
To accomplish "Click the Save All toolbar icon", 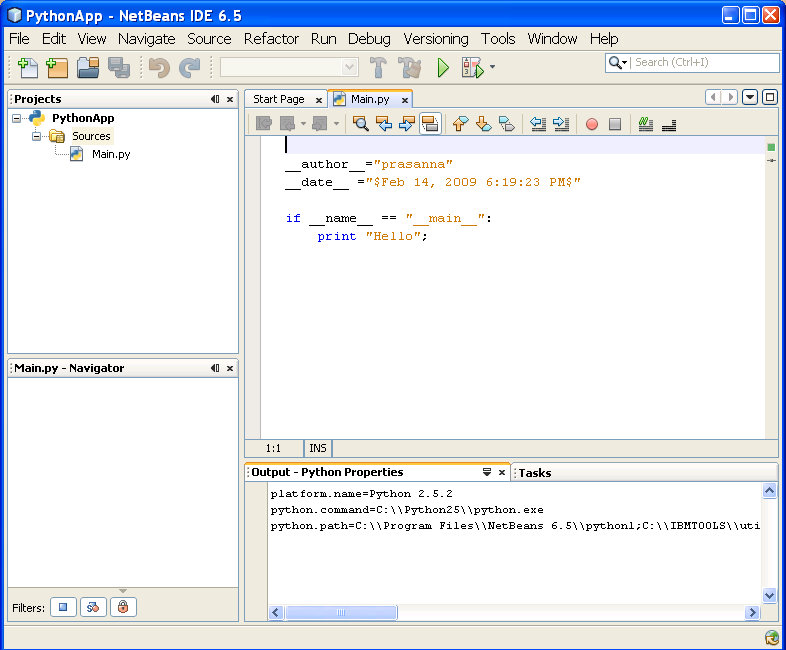I will [119, 68].
